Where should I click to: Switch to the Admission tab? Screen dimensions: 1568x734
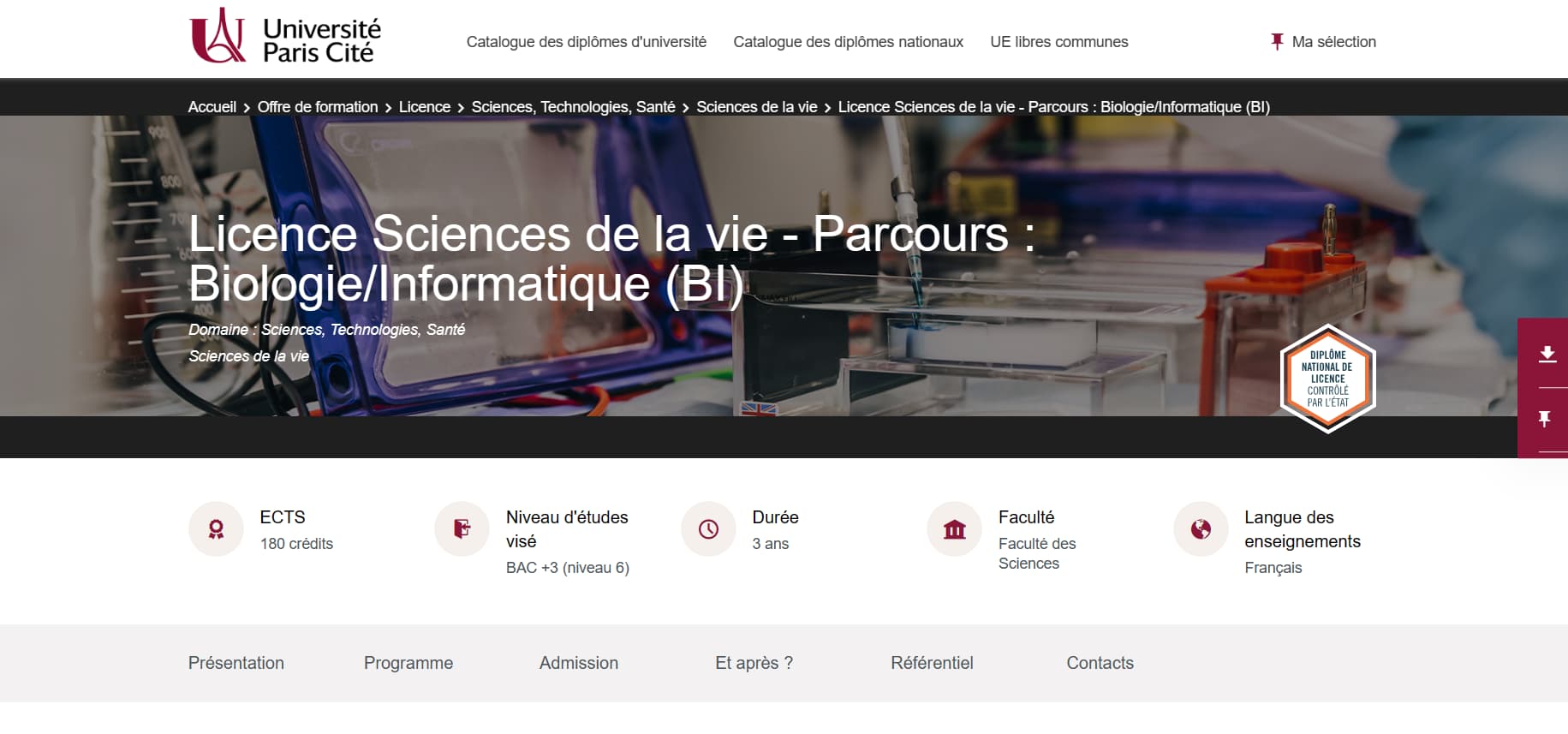tap(579, 663)
